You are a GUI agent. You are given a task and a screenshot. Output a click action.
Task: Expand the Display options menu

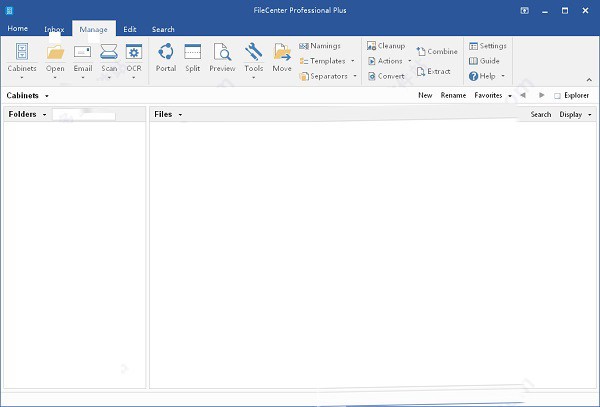[x=573, y=115]
